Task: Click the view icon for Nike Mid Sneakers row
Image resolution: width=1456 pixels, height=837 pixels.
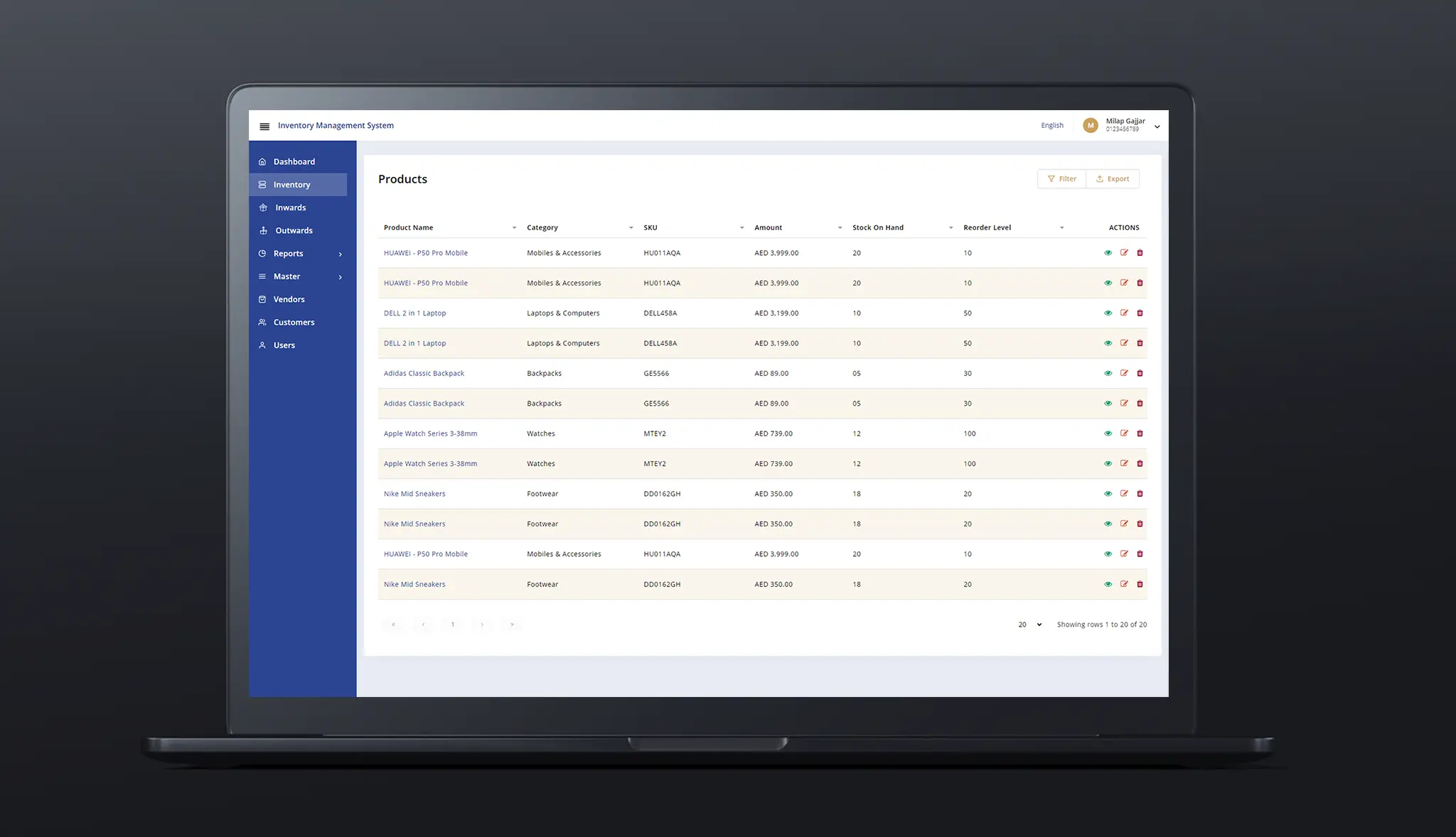Action: pyautogui.click(x=1107, y=493)
